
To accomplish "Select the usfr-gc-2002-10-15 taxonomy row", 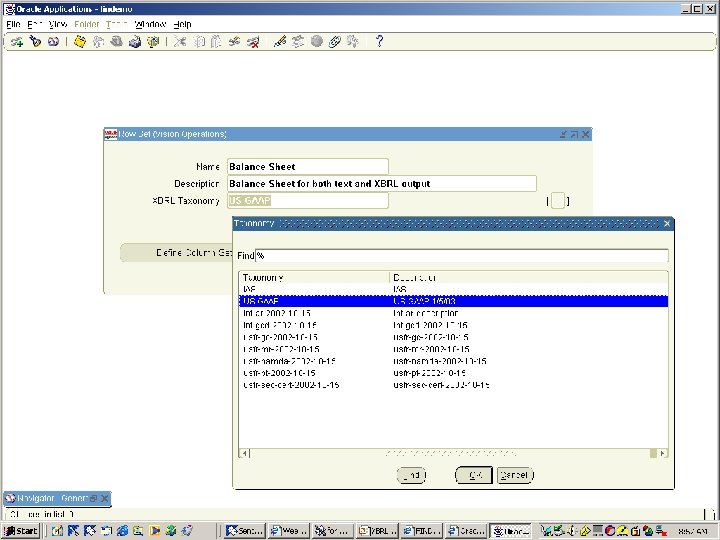I will point(453,337).
